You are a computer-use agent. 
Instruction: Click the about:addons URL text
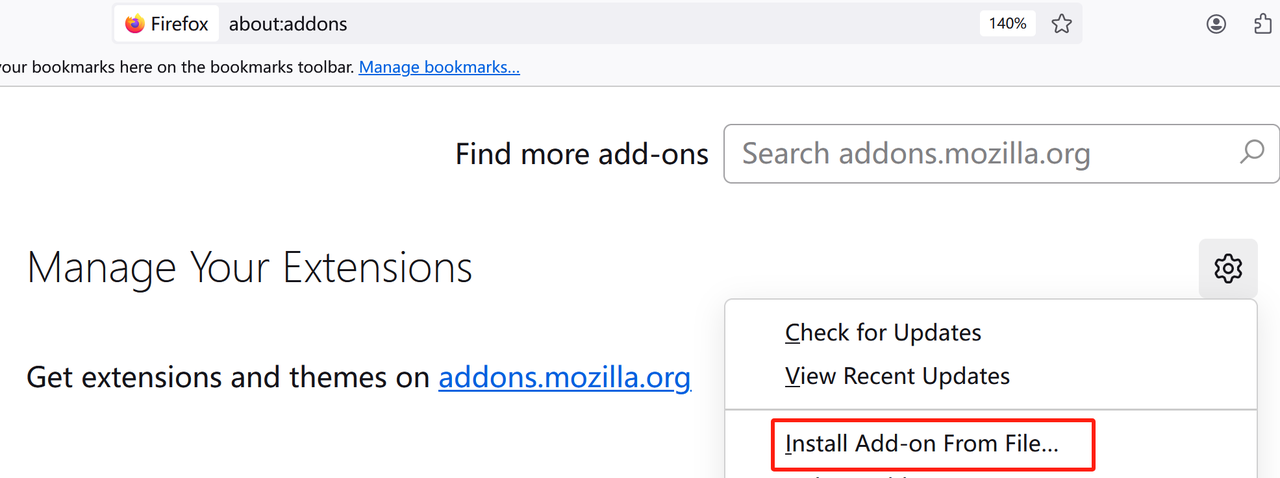[288, 24]
